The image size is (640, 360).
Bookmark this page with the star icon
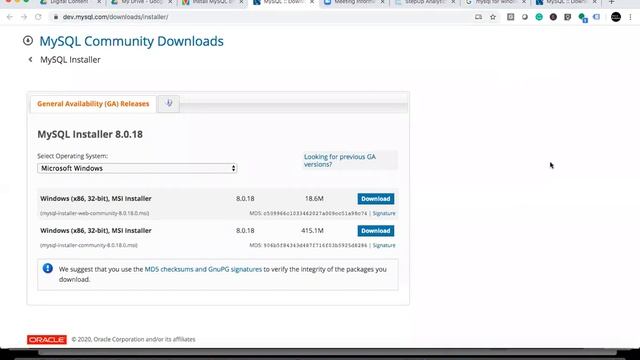click(x=493, y=17)
